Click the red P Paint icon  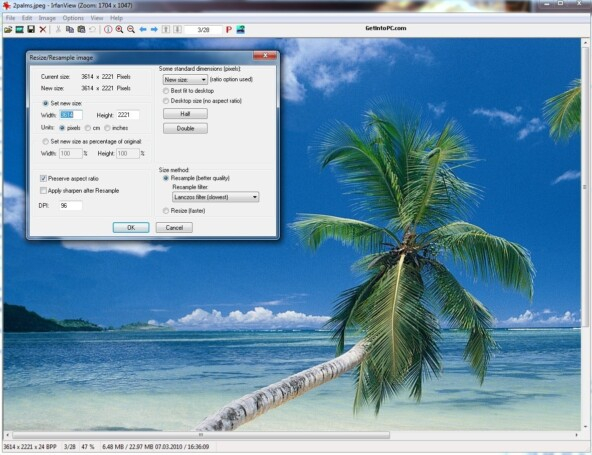229,29
